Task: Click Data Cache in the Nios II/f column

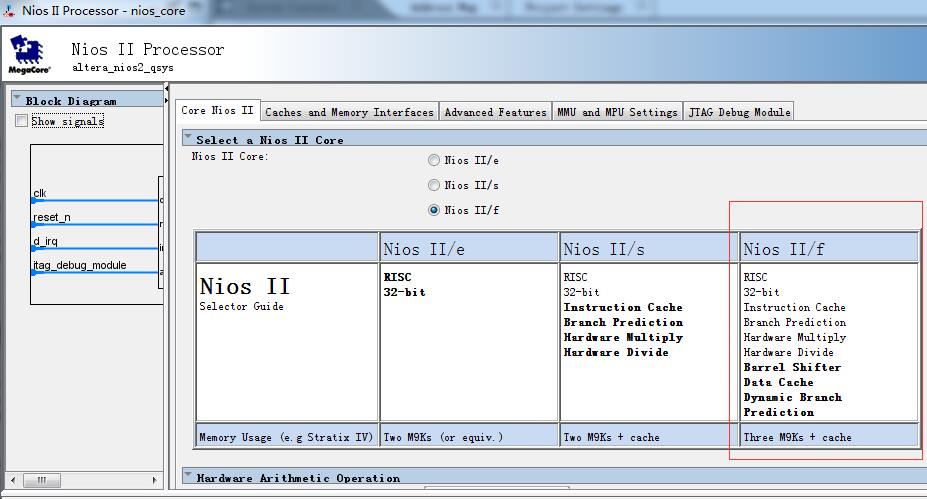Action: click(x=779, y=382)
